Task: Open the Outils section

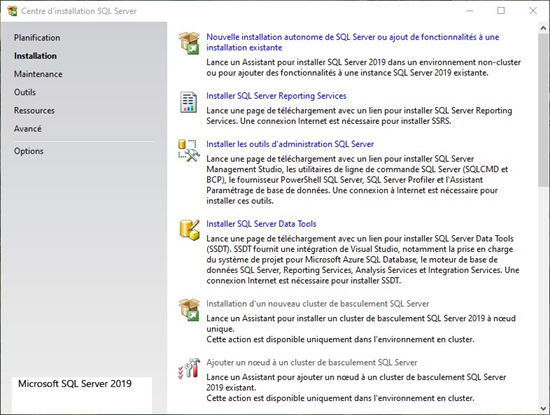Action: point(25,92)
